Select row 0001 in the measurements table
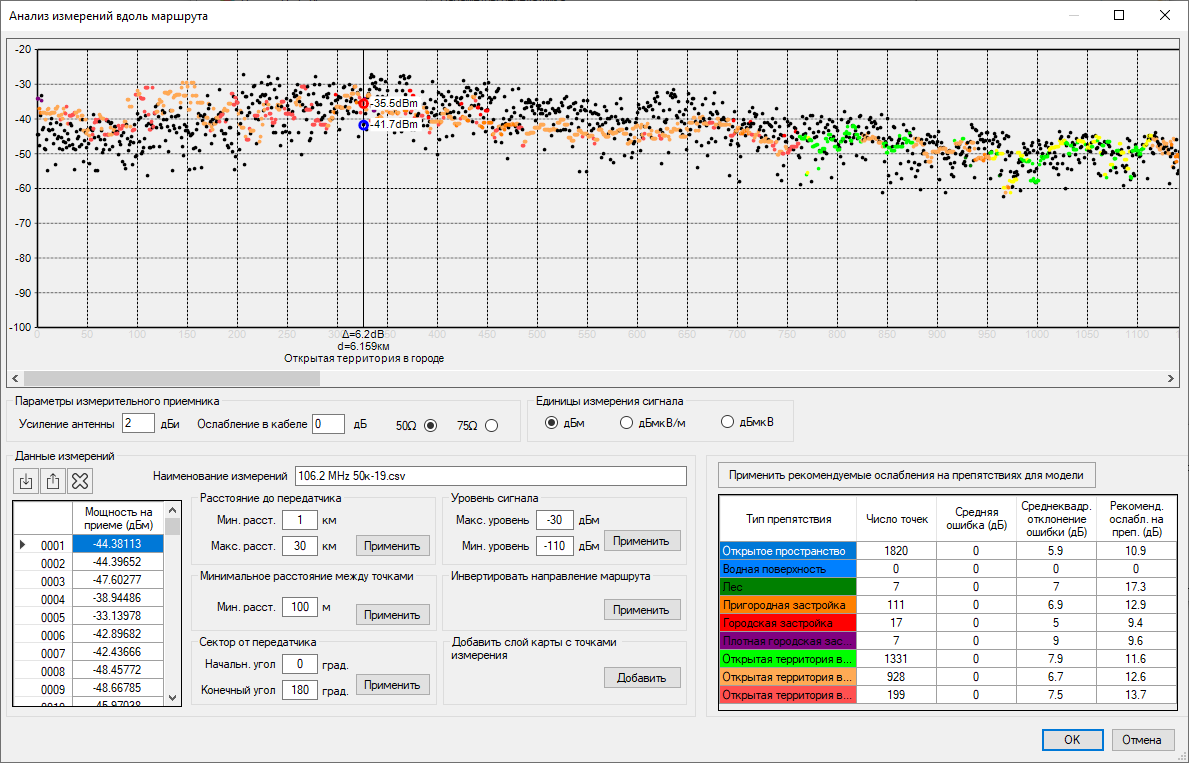 (52, 546)
